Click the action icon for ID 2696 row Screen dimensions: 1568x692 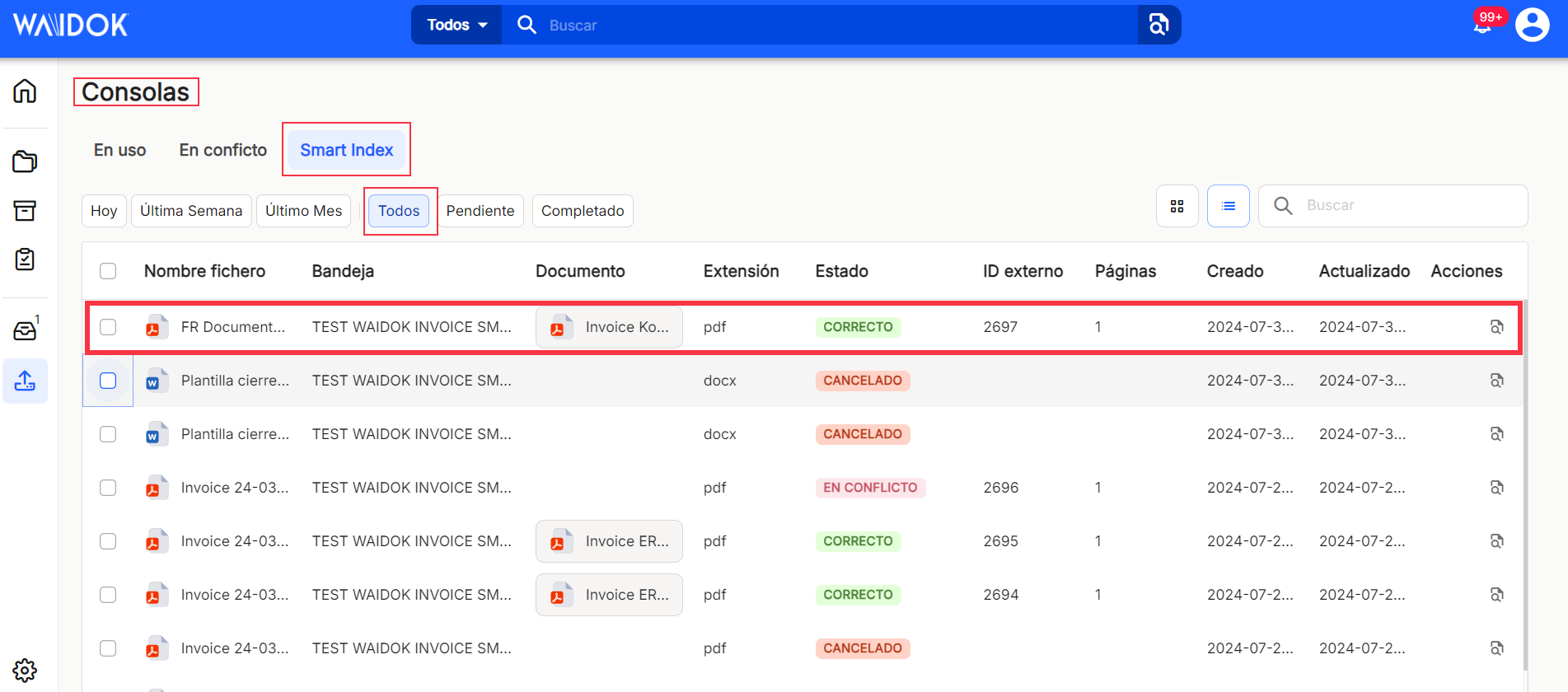point(1497,488)
